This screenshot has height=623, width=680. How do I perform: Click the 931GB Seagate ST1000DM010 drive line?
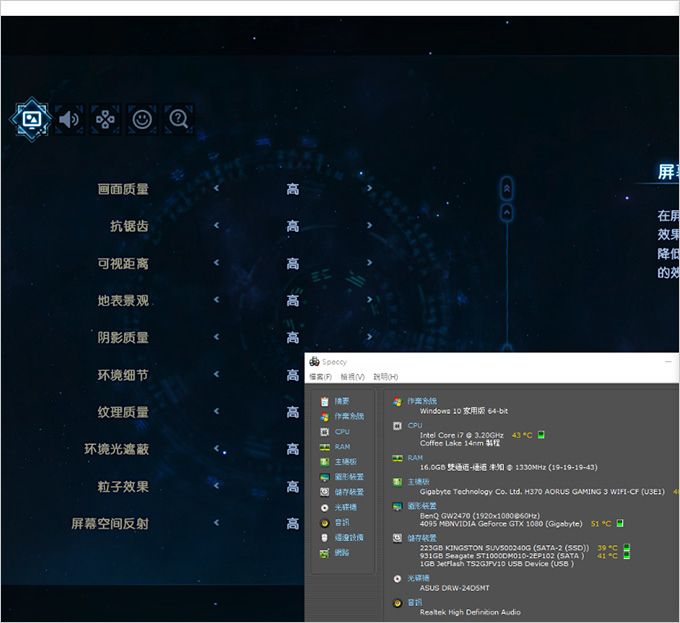point(502,556)
